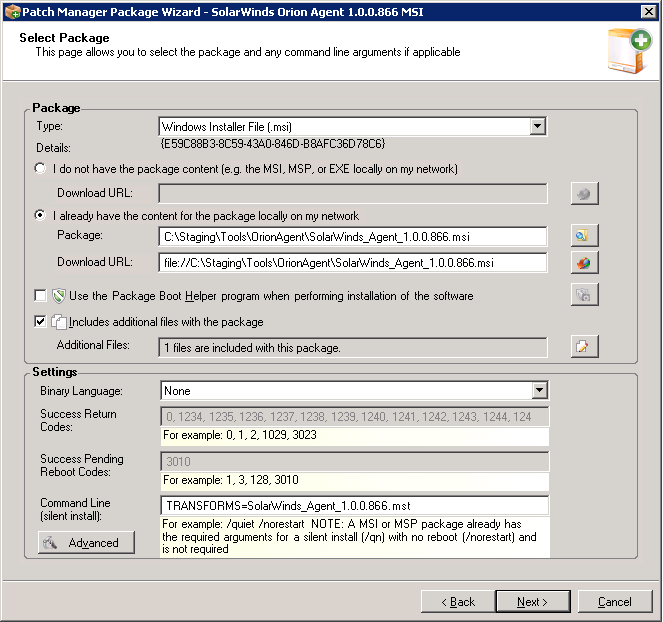Go back with the Back button
Screen dimensions: 663x622
(458, 602)
